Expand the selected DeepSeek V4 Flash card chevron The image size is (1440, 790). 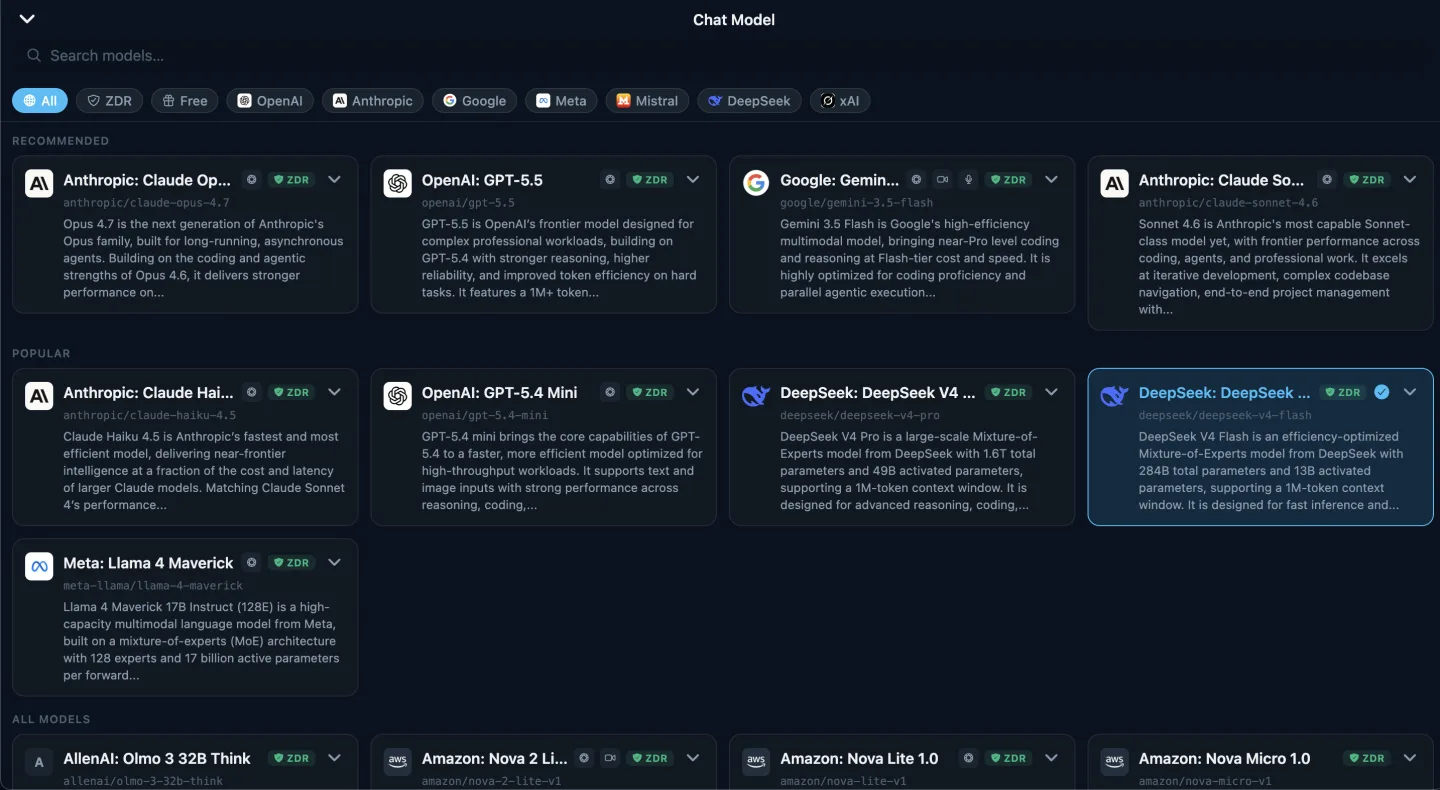1410,392
